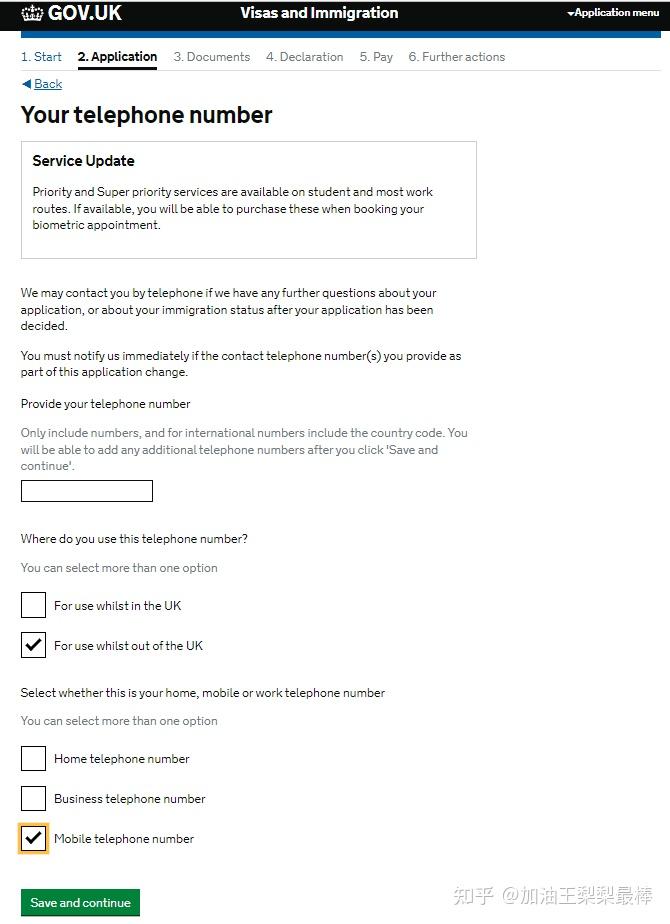This screenshot has width=670, height=924.
Task: Select the Pay step
Action: tap(376, 57)
